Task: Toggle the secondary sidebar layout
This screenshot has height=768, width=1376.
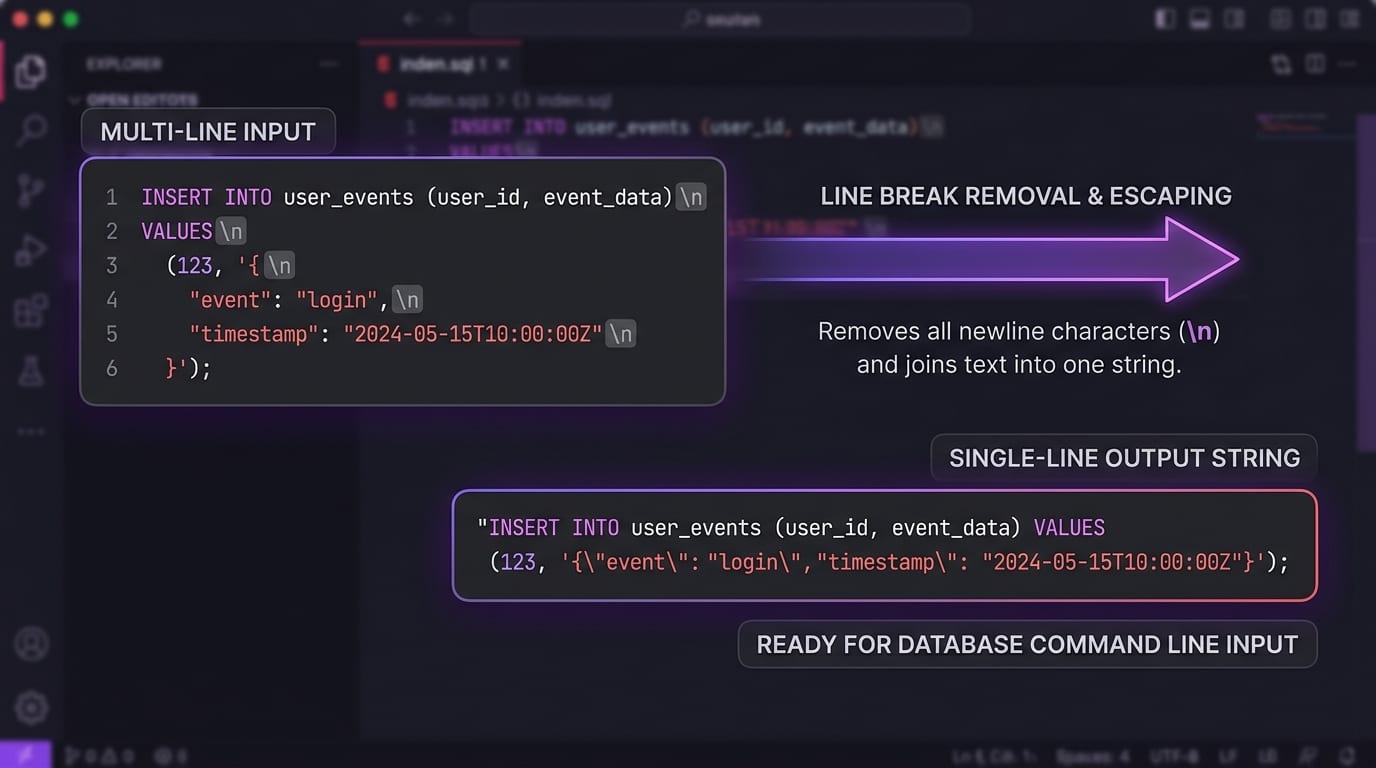Action: (x=1235, y=19)
